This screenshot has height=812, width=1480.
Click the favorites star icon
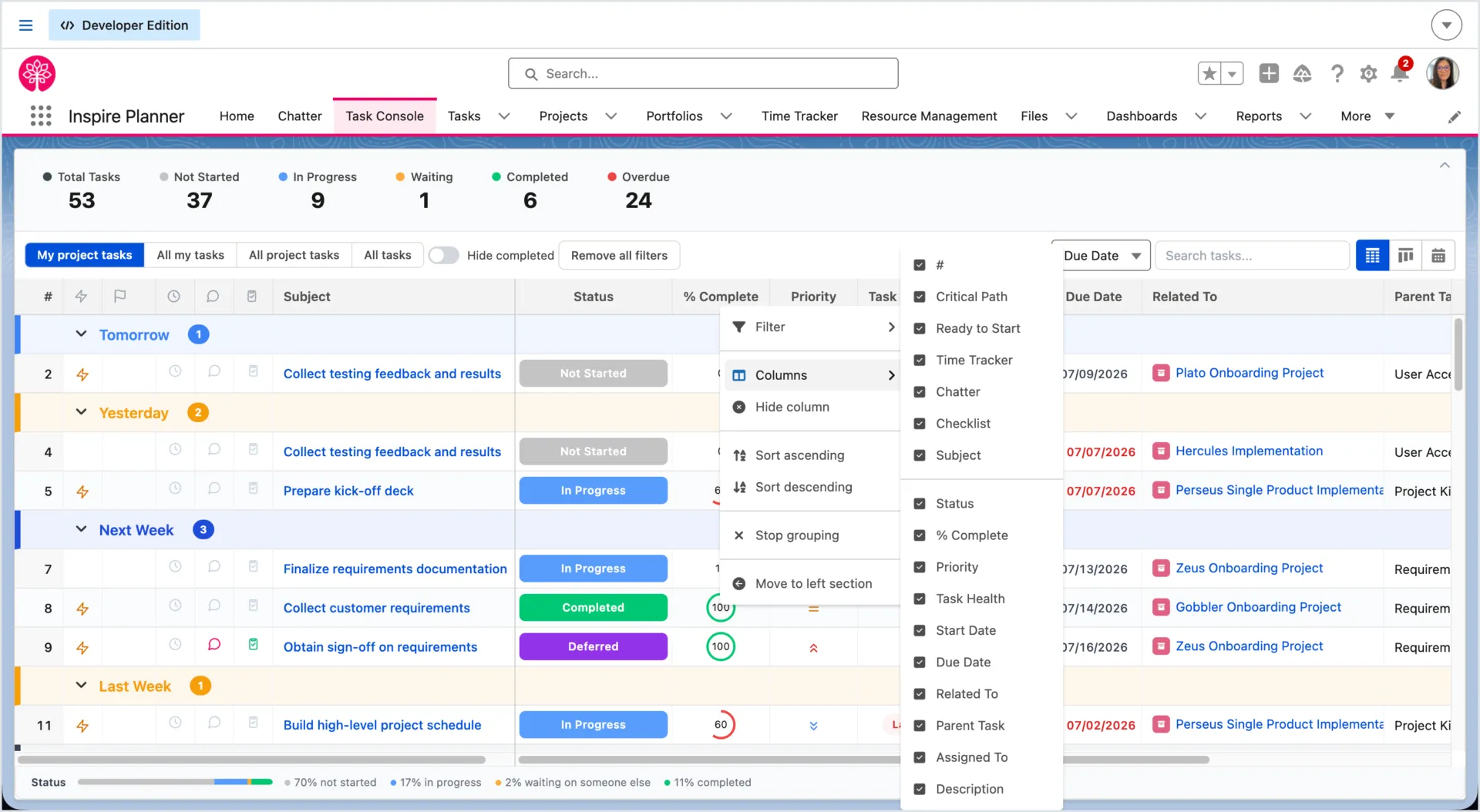(x=1209, y=74)
